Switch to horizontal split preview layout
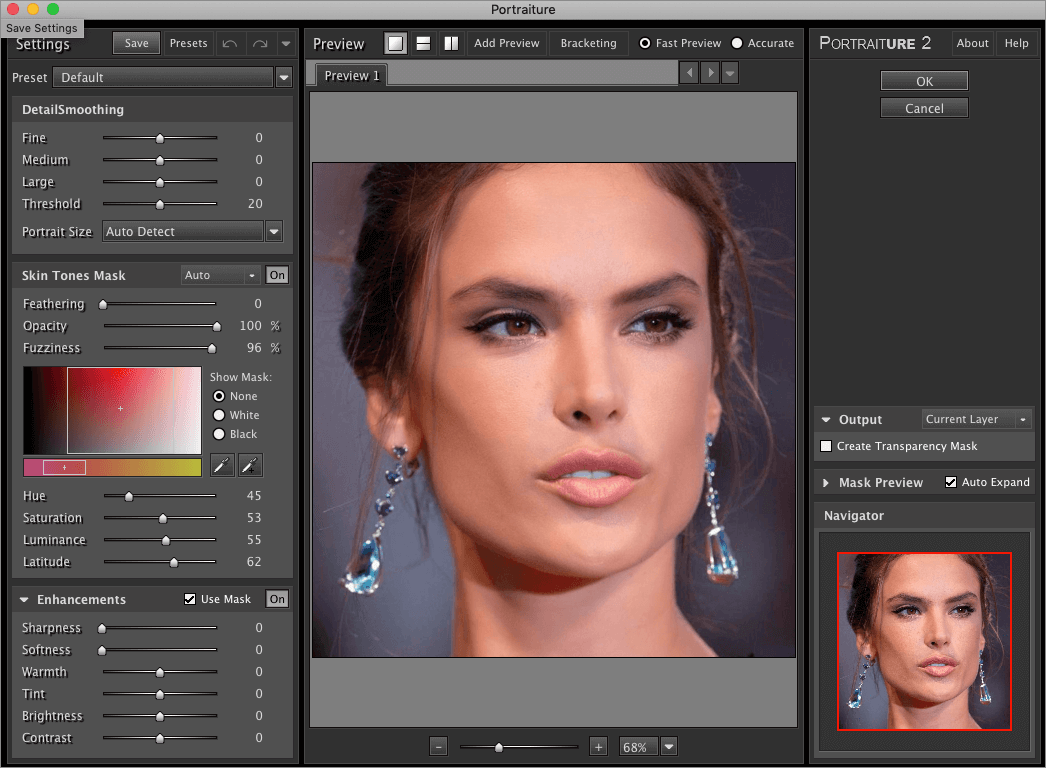Image resolution: width=1046 pixels, height=768 pixels. (x=422, y=43)
